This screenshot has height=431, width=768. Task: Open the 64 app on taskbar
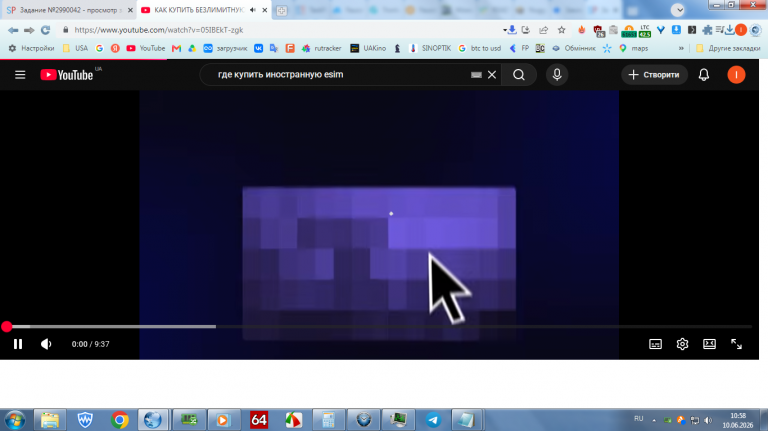tap(259, 420)
